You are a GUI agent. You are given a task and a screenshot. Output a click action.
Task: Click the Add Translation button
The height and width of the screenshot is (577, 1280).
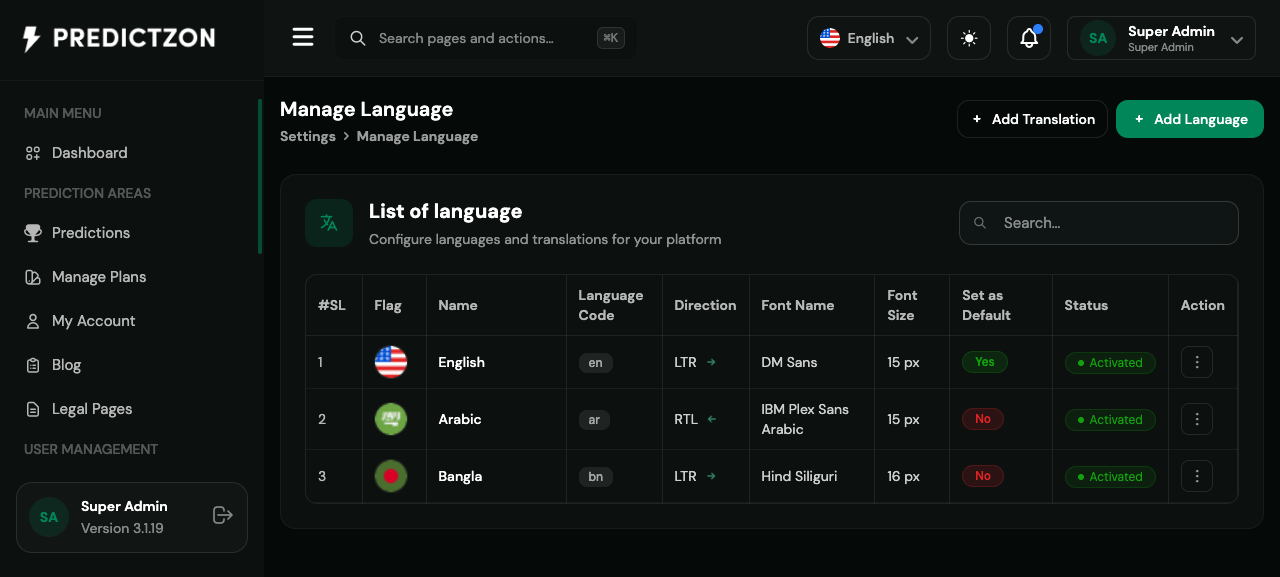coord(1032,119)
